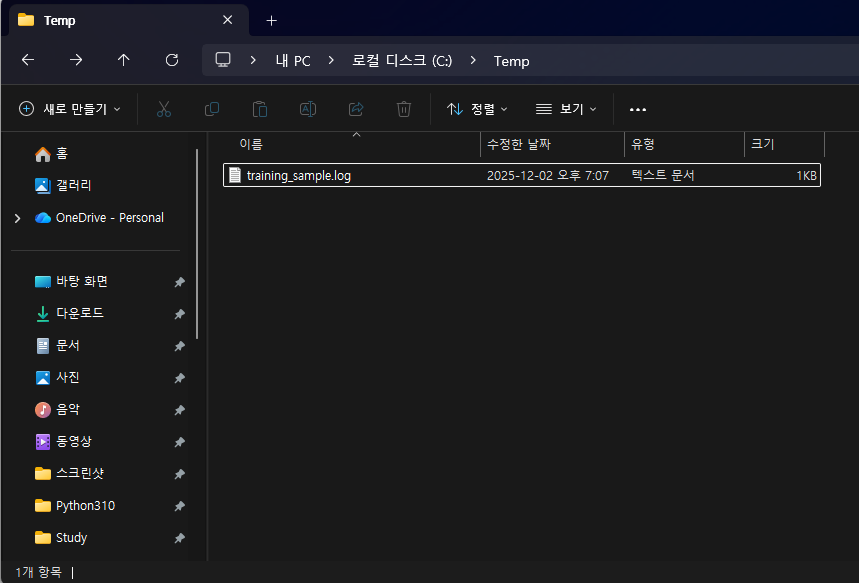The height and width of the screenshot is (583, 859).
Task: Select the Rename icon in the toolbar
Action: coord(307,109)
